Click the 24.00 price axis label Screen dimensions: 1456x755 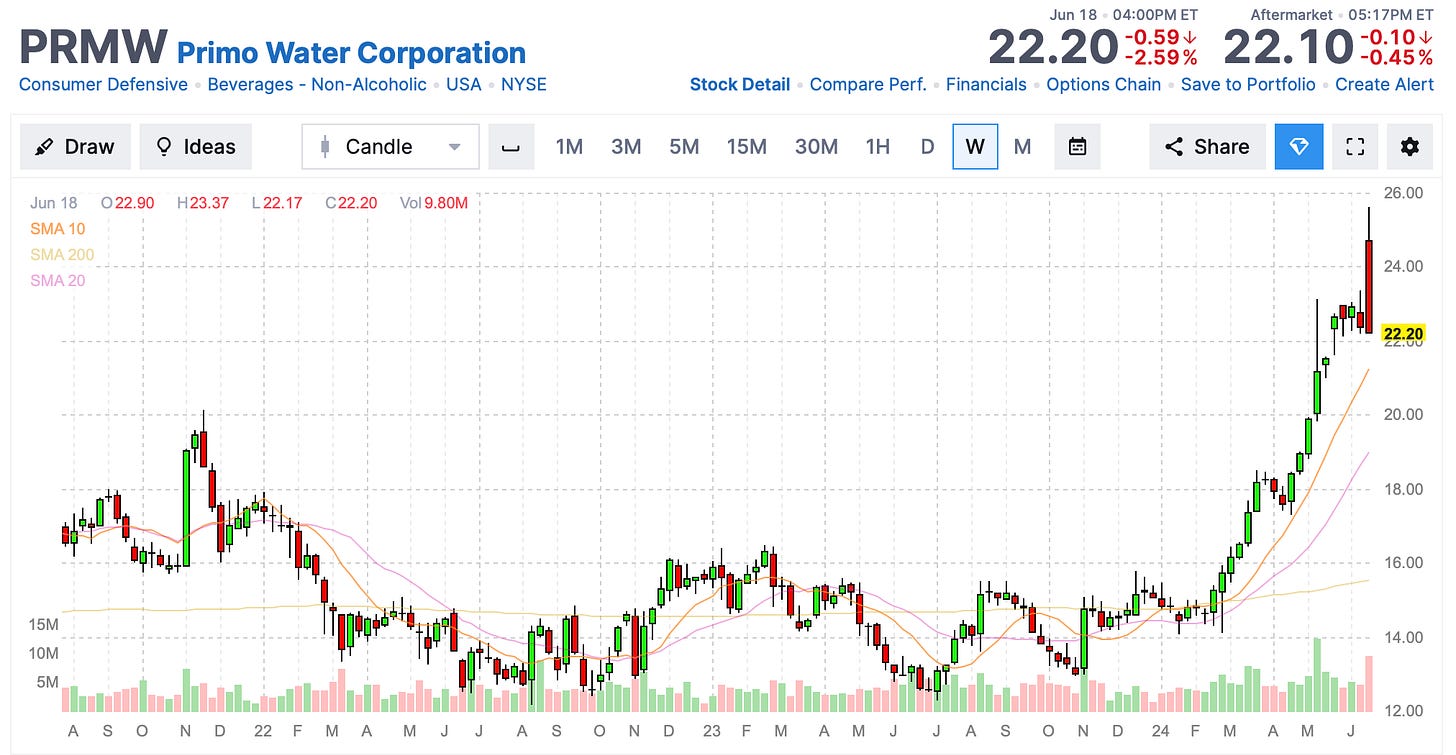[1403, 266]
